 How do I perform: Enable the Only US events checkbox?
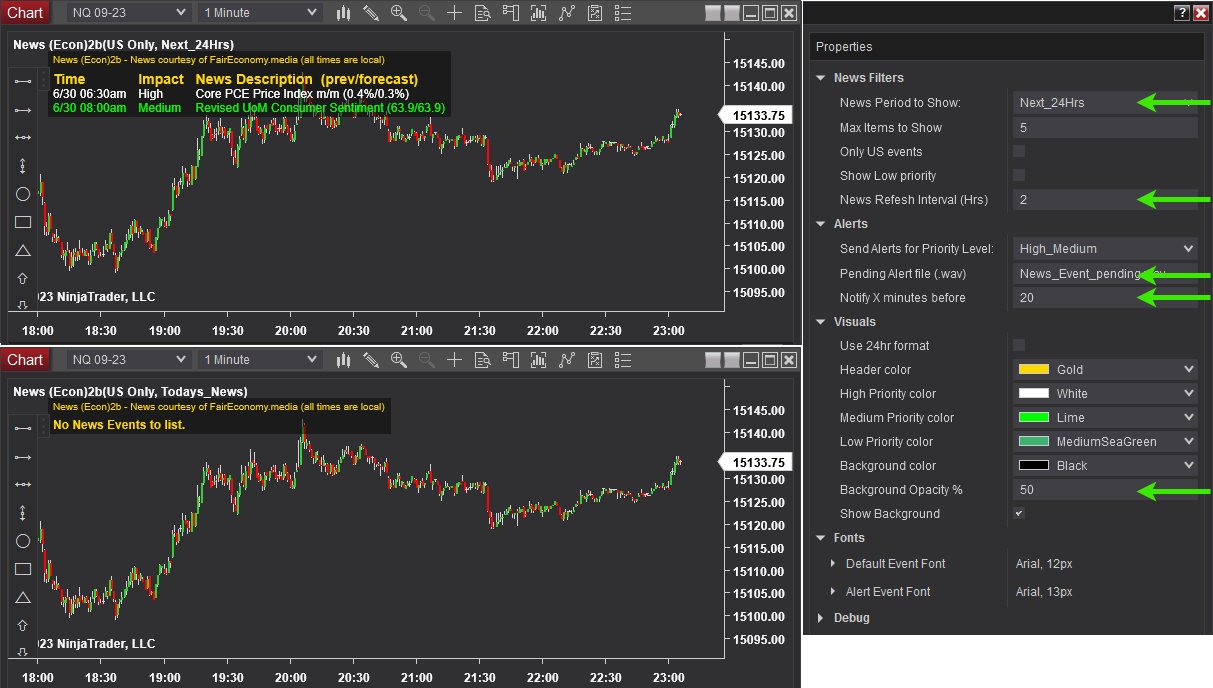[1017, 151]
